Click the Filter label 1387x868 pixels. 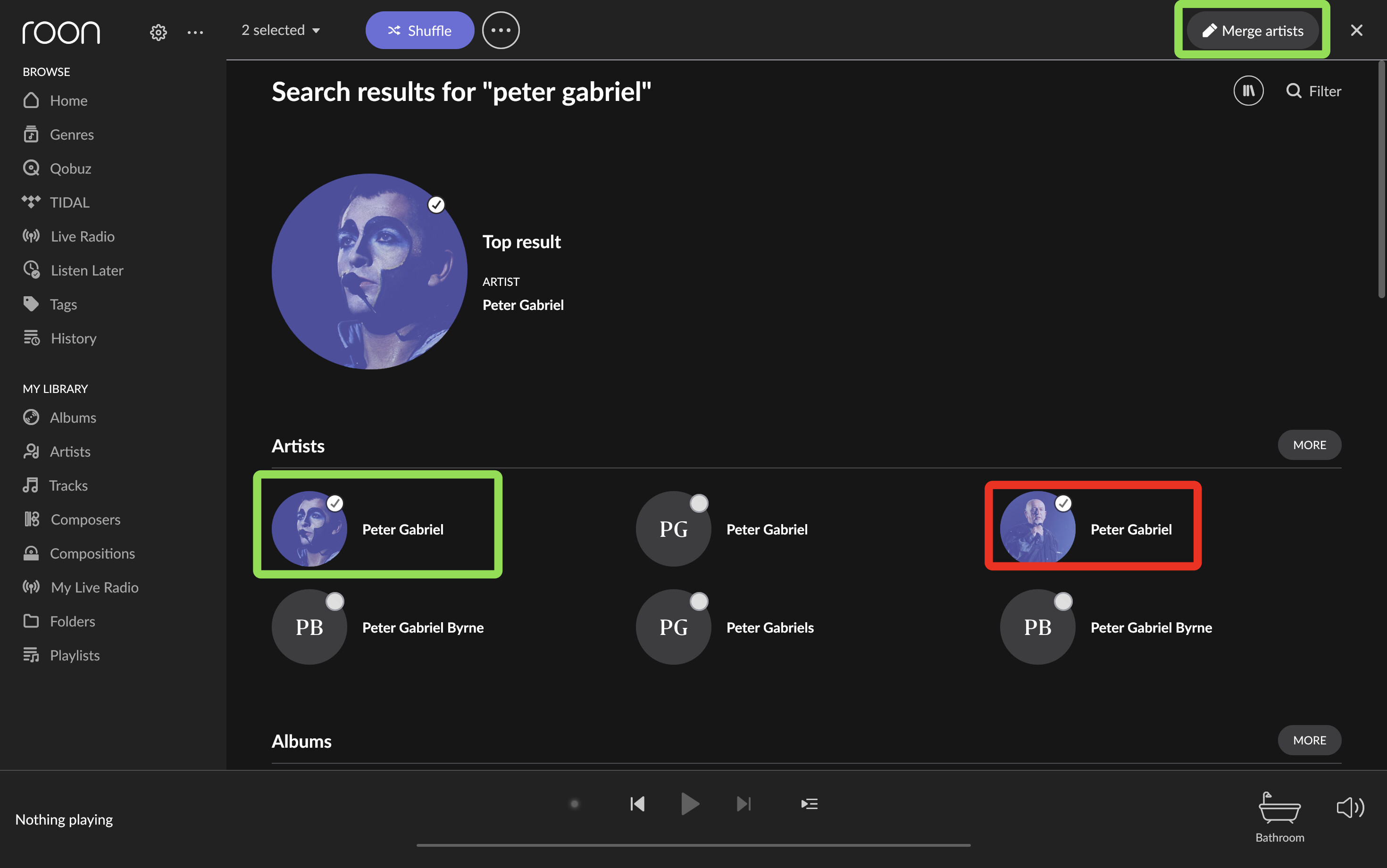[1324, 91]
